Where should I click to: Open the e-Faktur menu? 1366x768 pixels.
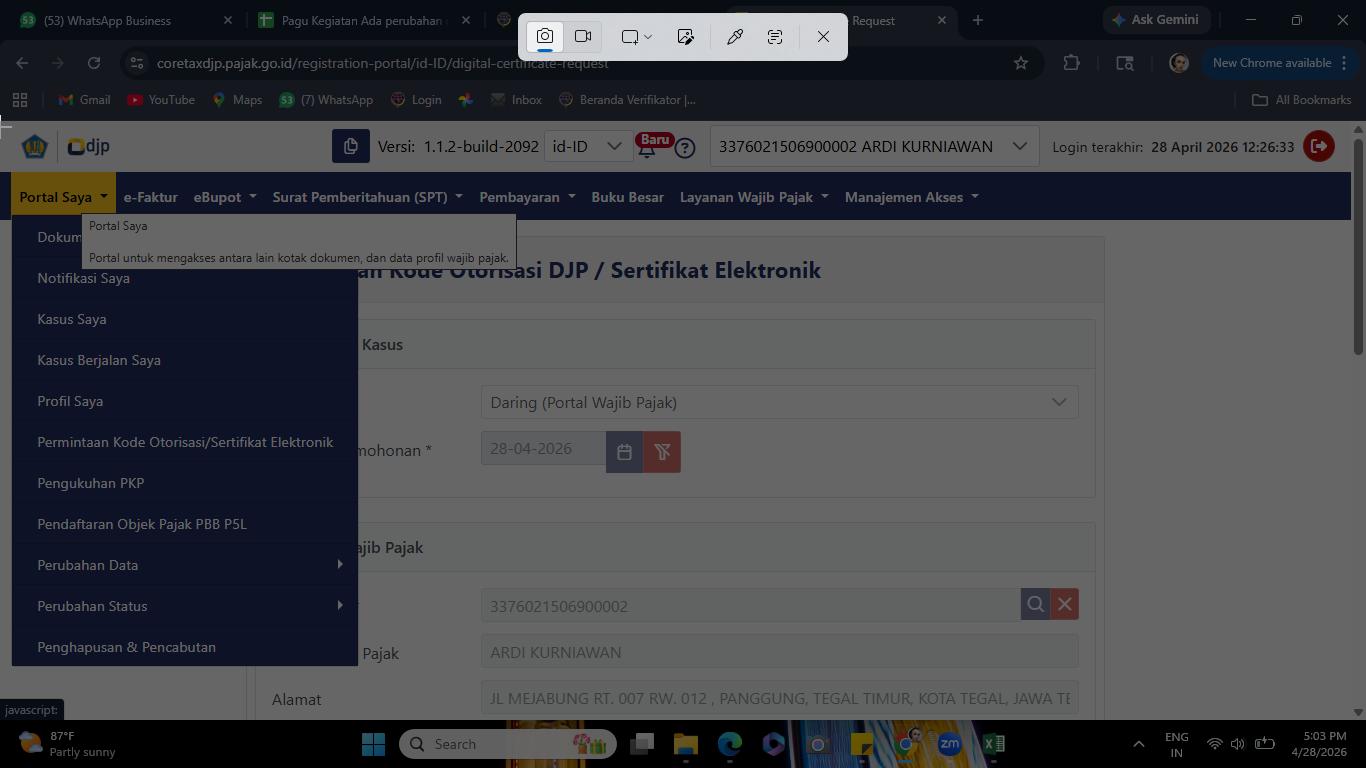coord(151,197)
